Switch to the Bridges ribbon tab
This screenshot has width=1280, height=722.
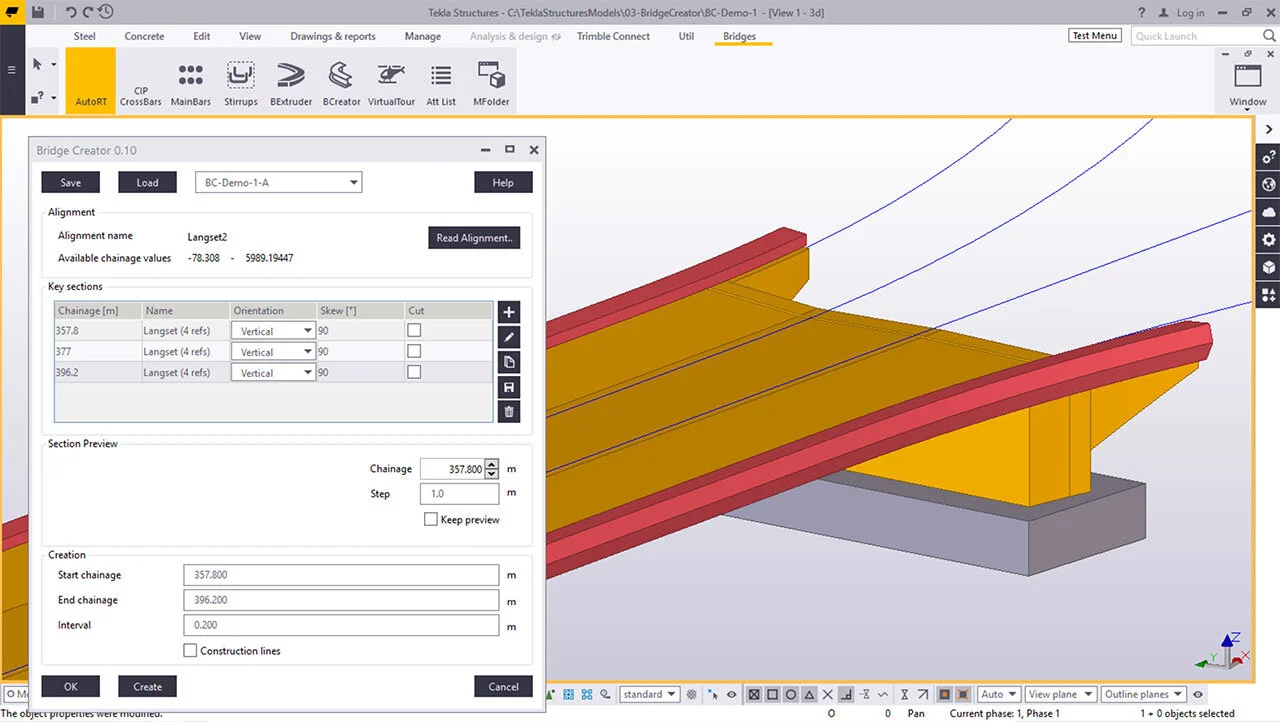741,36
